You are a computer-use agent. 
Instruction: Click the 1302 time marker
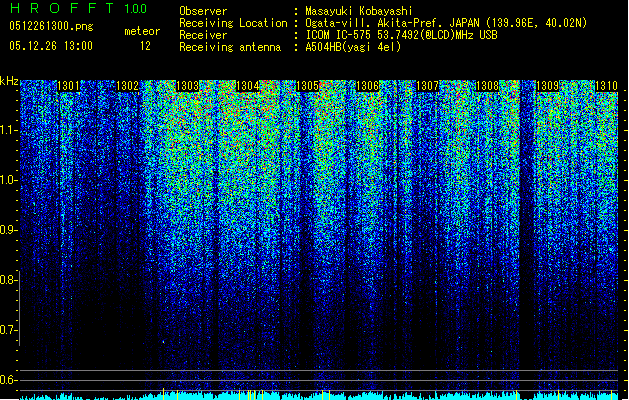tap(127, 86)
